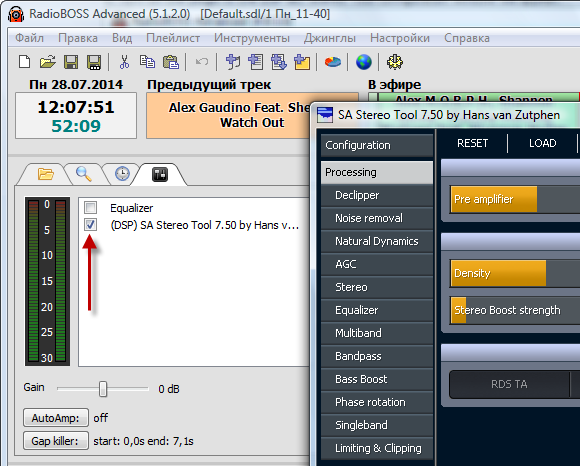580x466 pixels.
Task: Open the Singleband settings
Action: pos(377,425)
